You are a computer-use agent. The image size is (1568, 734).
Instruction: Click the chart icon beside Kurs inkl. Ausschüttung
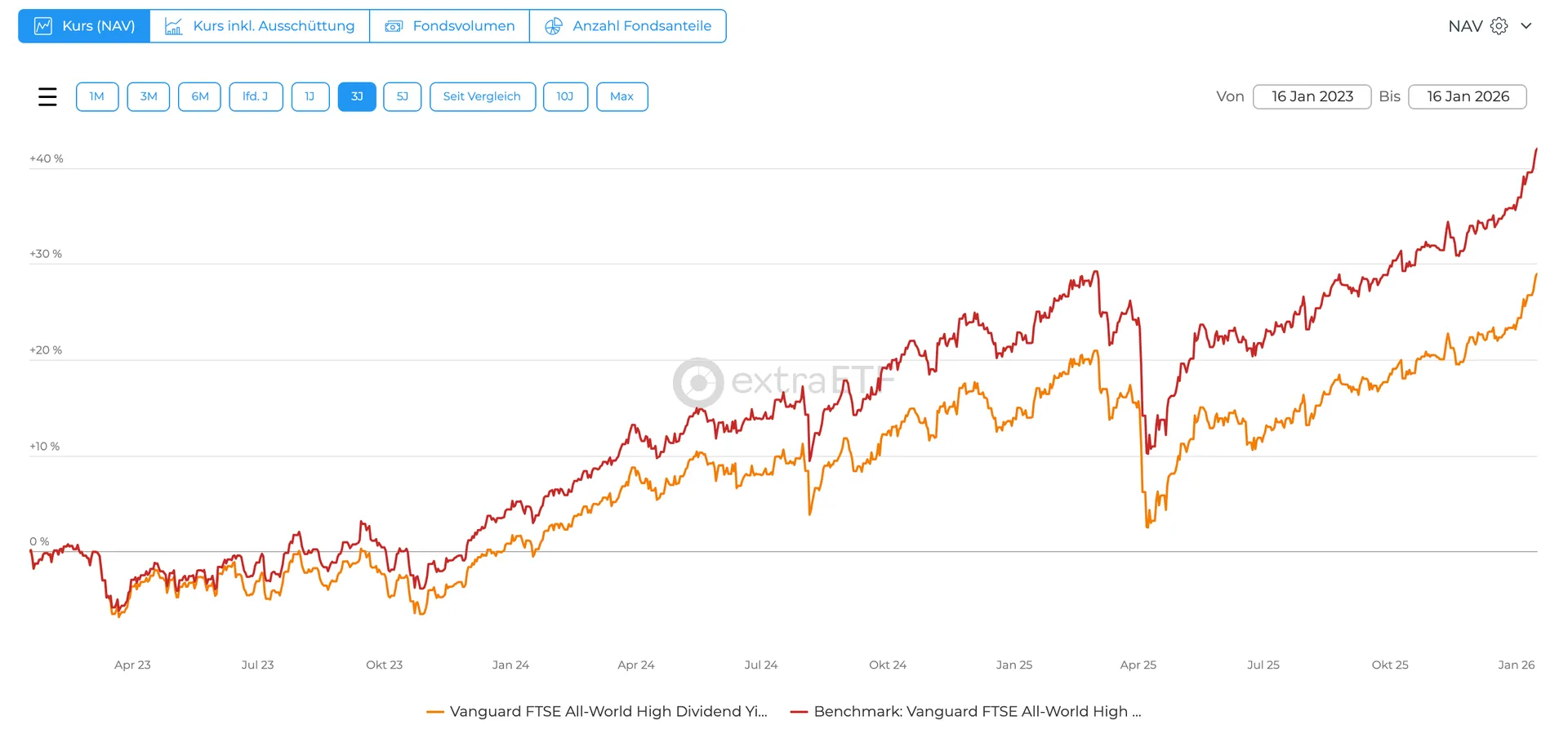click(x=174, y=26)
